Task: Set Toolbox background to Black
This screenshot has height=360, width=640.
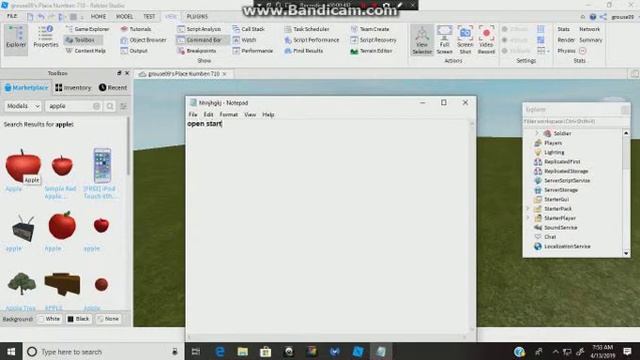Action: click(78, 319)
